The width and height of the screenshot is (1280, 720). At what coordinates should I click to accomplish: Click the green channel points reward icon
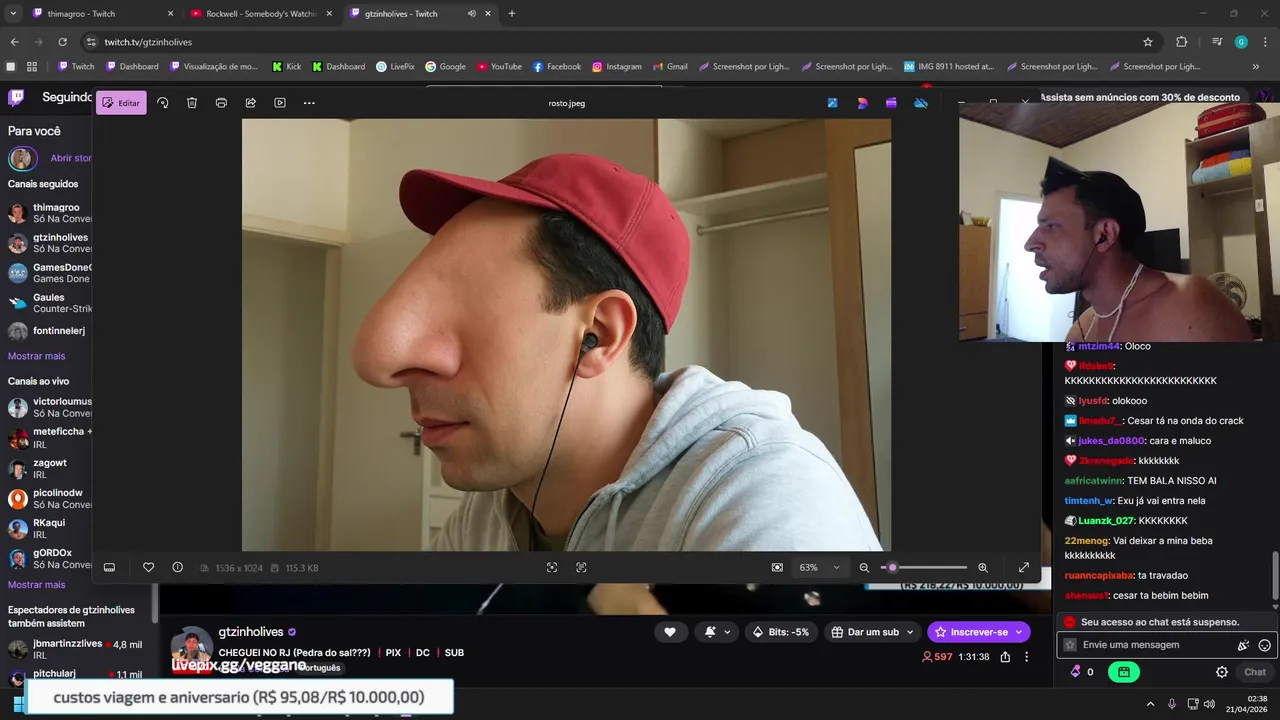click(1124, 672)
